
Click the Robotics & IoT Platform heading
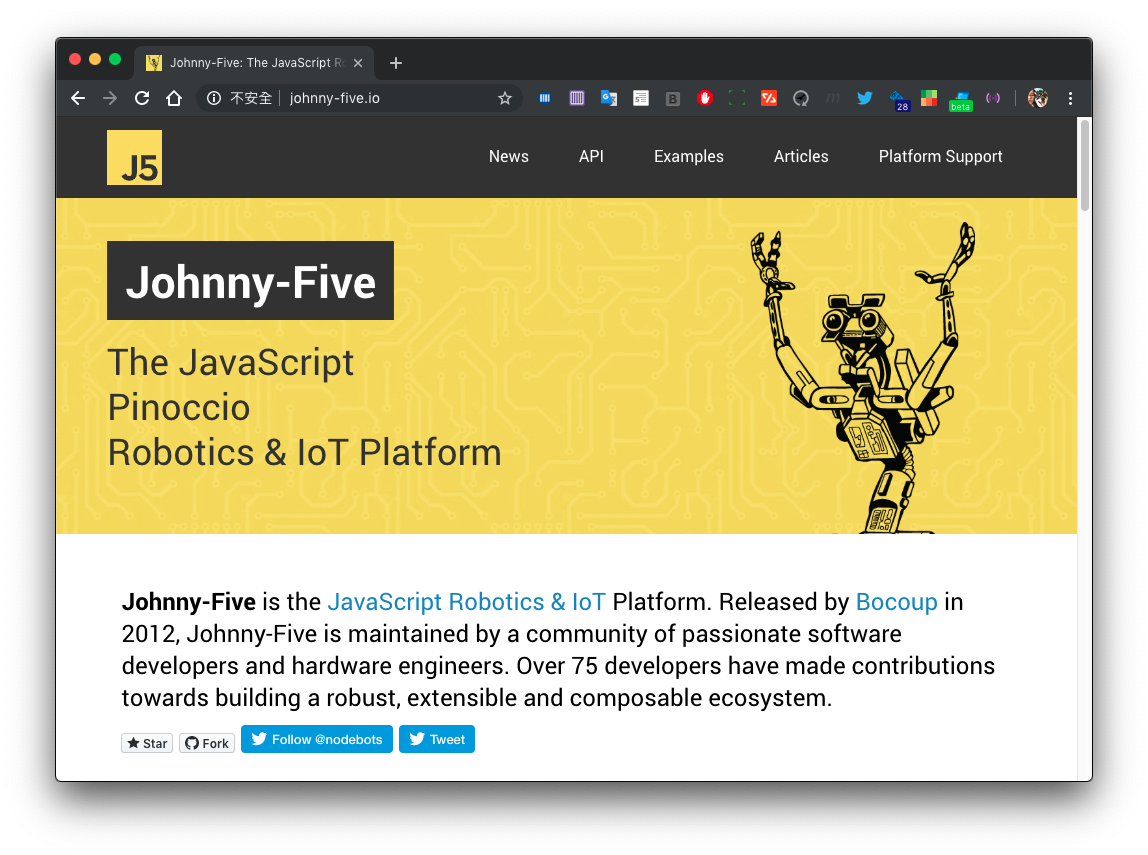[305, 452]
